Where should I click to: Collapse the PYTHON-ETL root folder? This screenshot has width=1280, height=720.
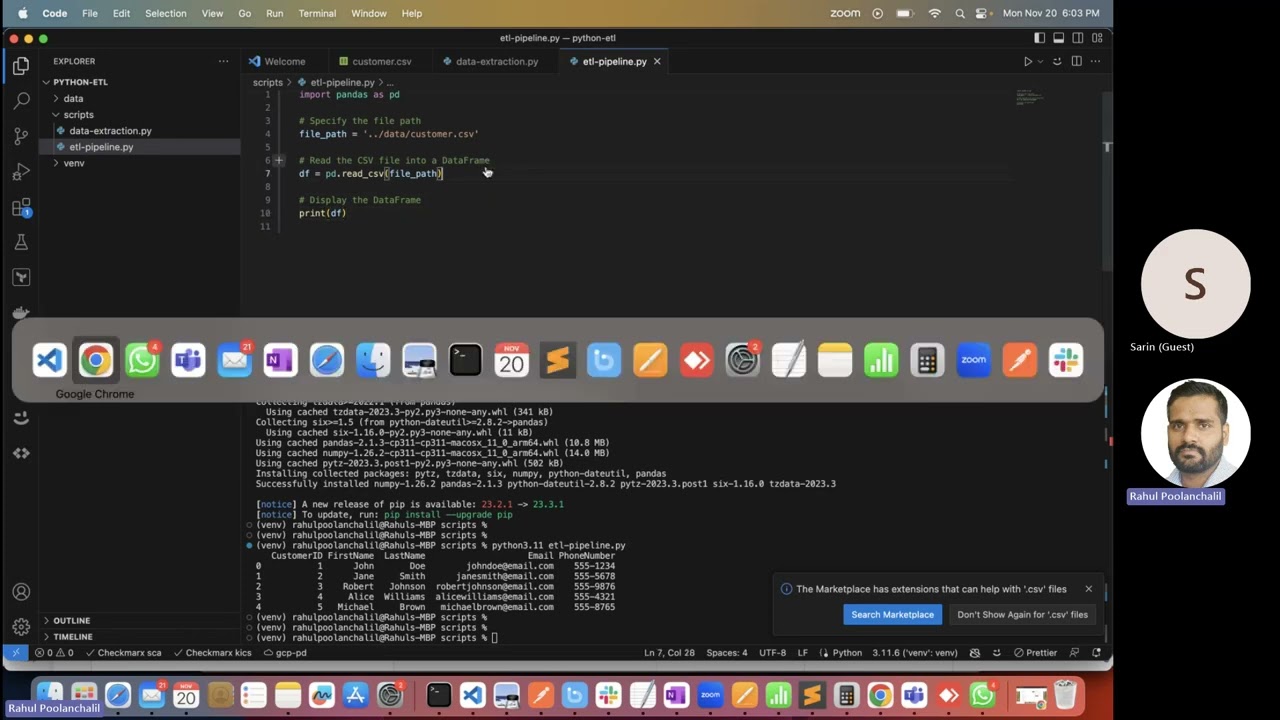[140, 82]
